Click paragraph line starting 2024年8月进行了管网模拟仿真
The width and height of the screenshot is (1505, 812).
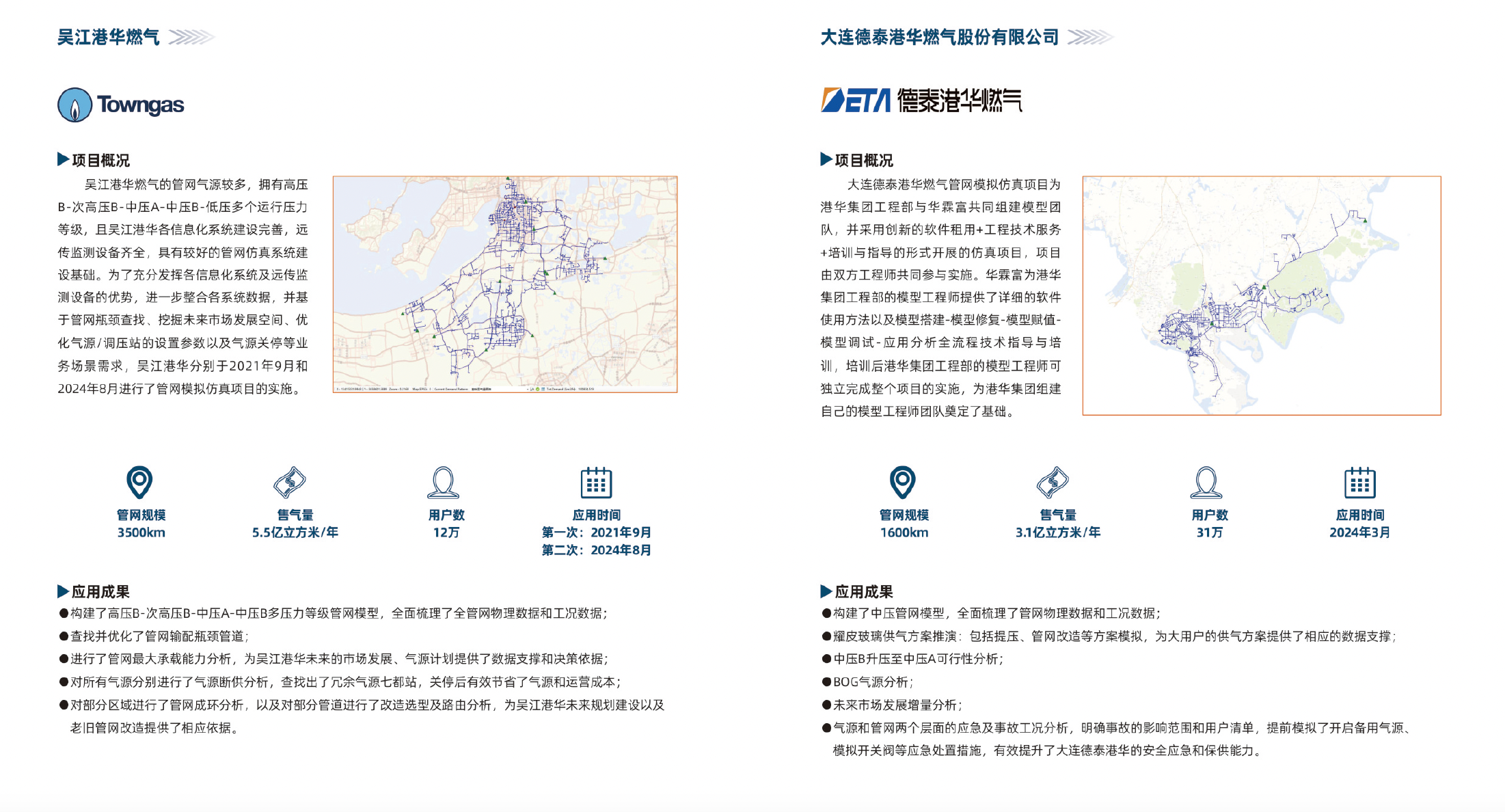point(181,389)
